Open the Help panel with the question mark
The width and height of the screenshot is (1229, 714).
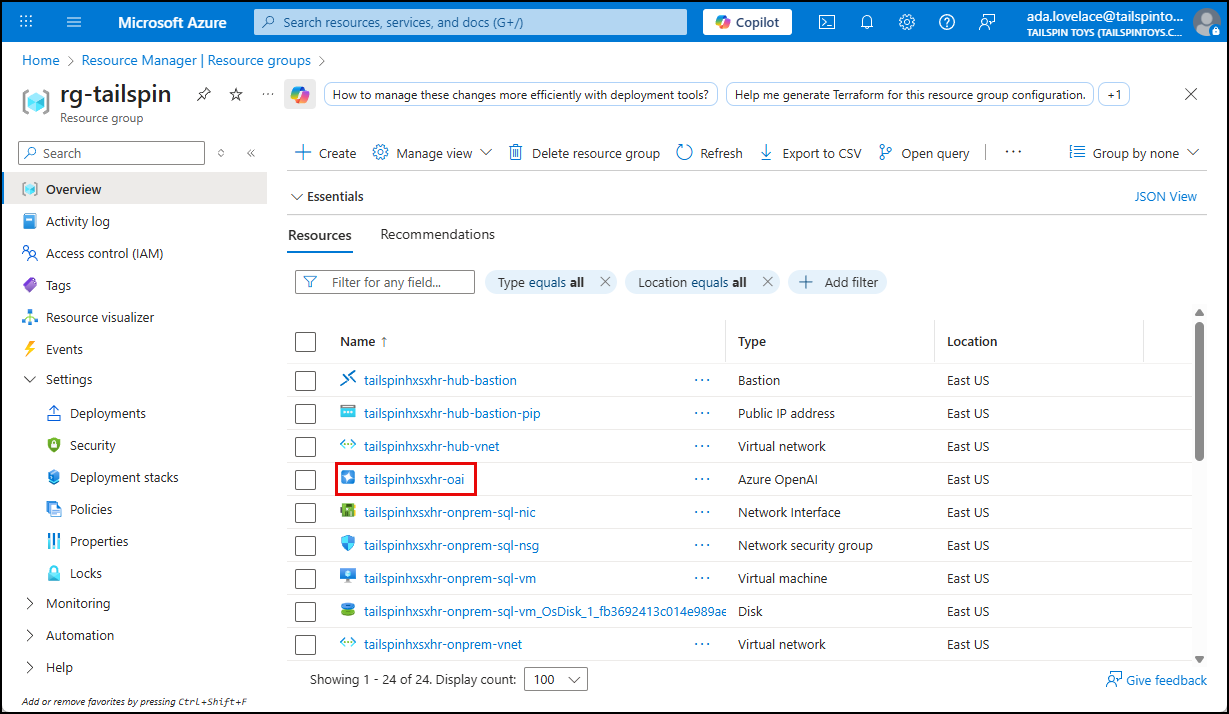click(946, 21)
